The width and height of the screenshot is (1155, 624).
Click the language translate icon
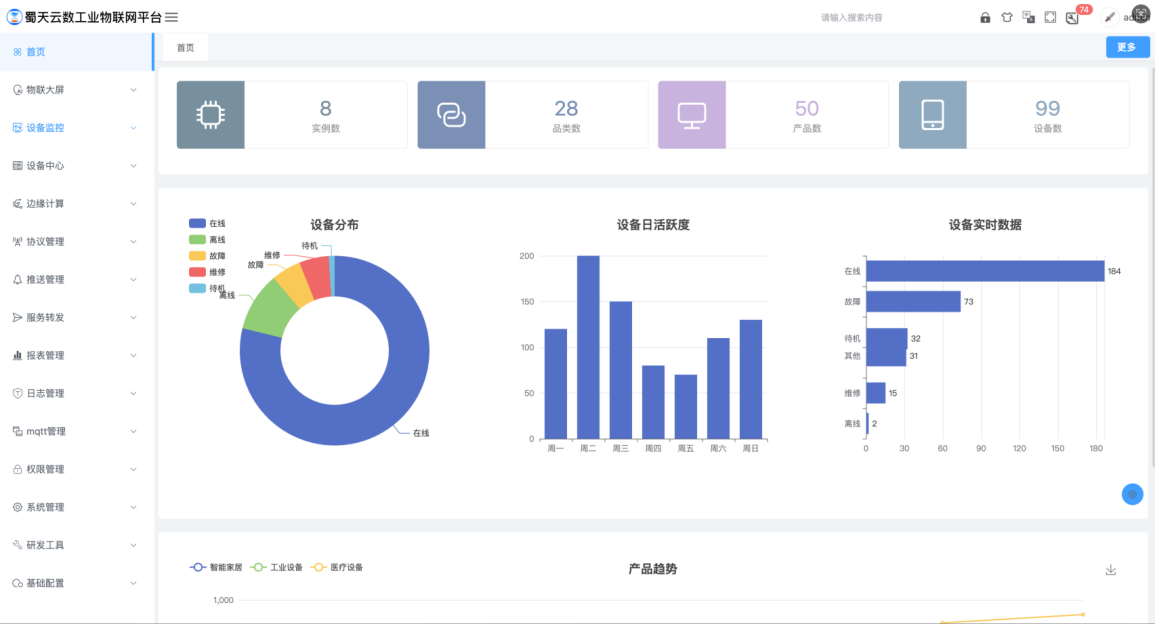coord(1029,18)
